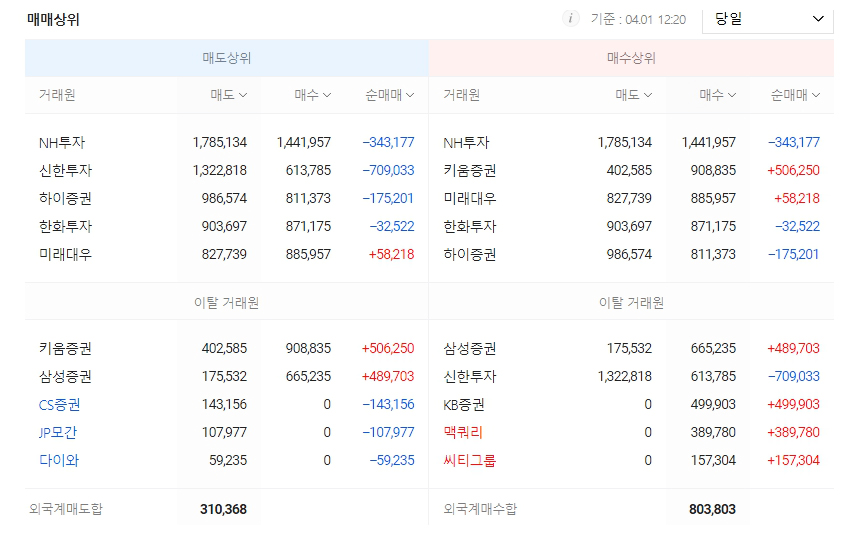854x535 pixels.
Task: Select 신한투자 in 매도상위 top list
Action: click(65, 171)
